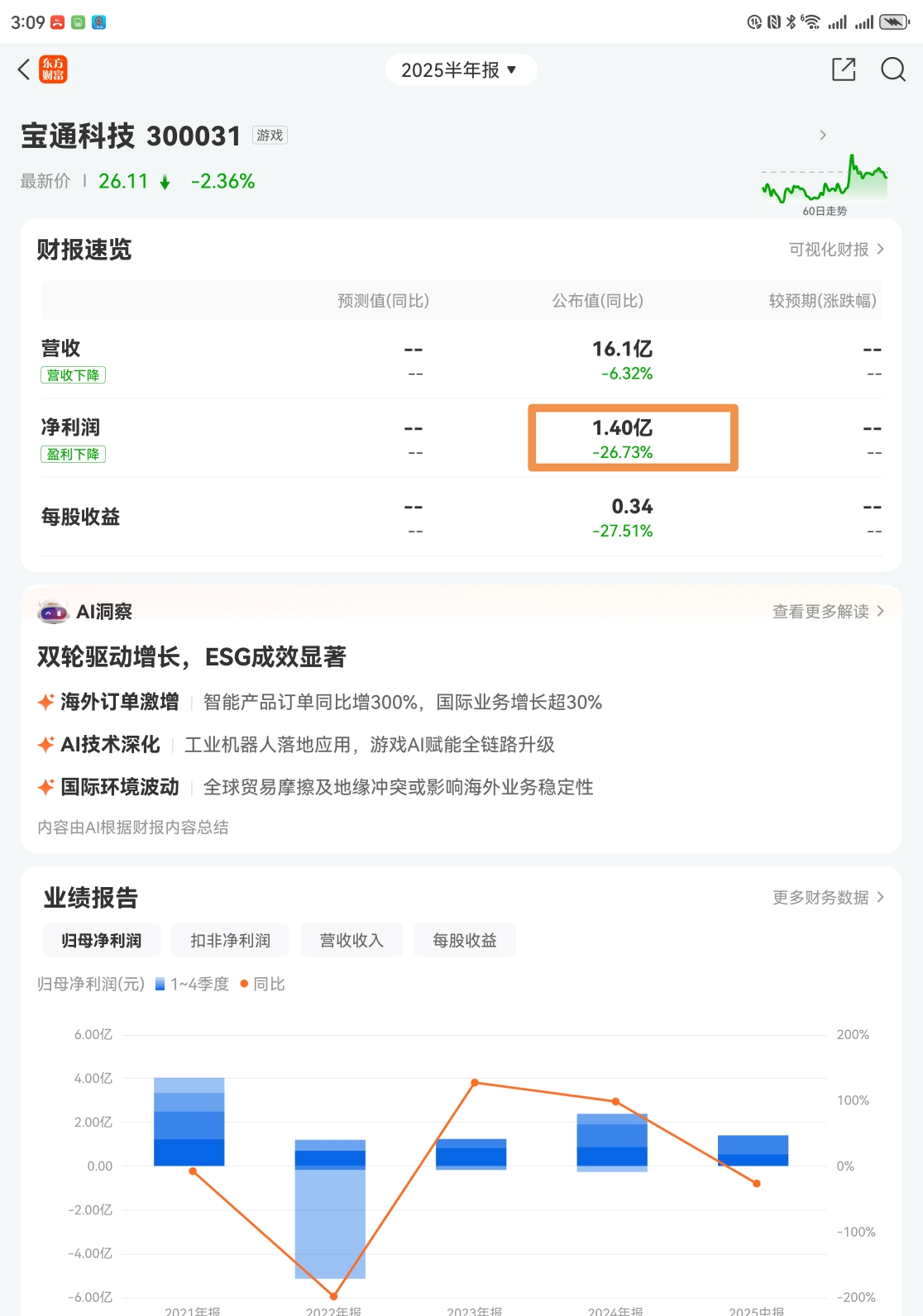
Task: Tap the 公布值(同比) column header
Action: click(x=598, y=301)
